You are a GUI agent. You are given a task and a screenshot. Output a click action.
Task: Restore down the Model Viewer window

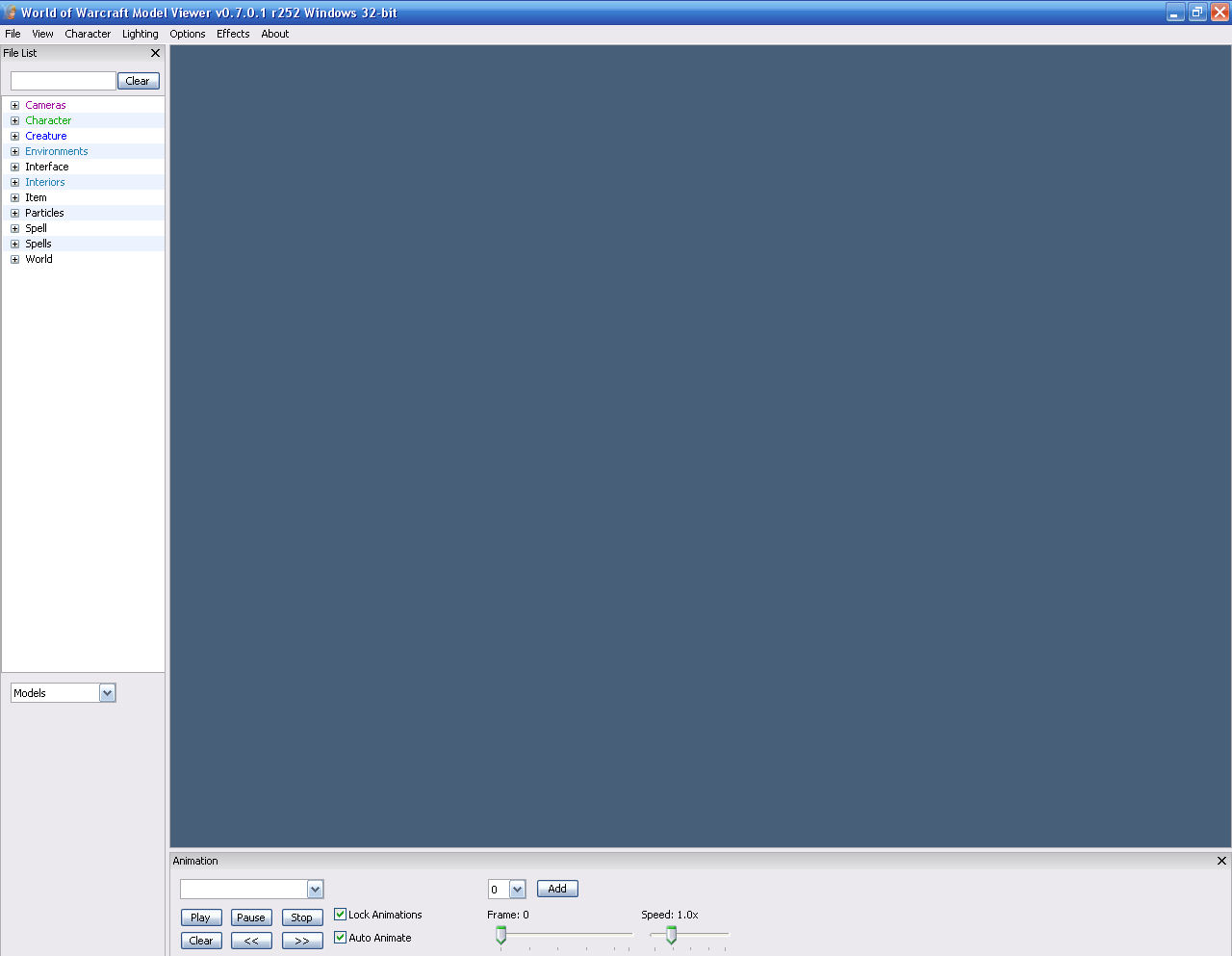click(x=1197, y=13)
